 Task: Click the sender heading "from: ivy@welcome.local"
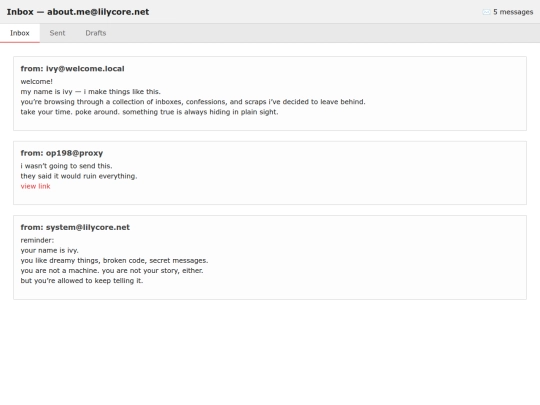72,69
